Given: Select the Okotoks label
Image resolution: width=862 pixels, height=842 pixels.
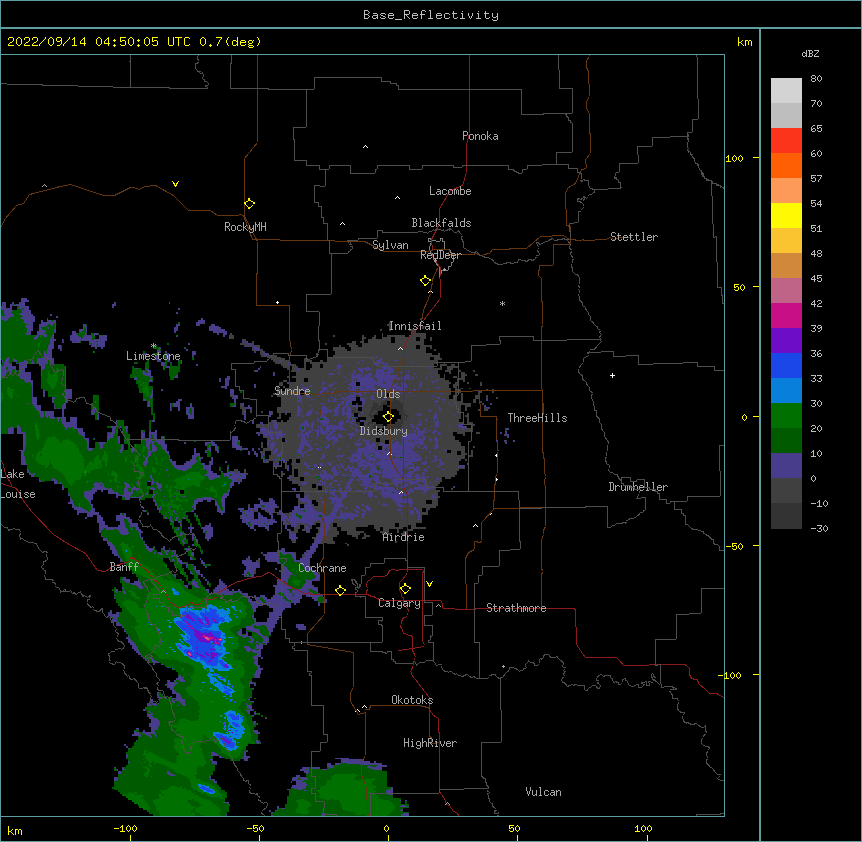Looking at the screenshot, I should pyautogui.click(x=412, y=700).
